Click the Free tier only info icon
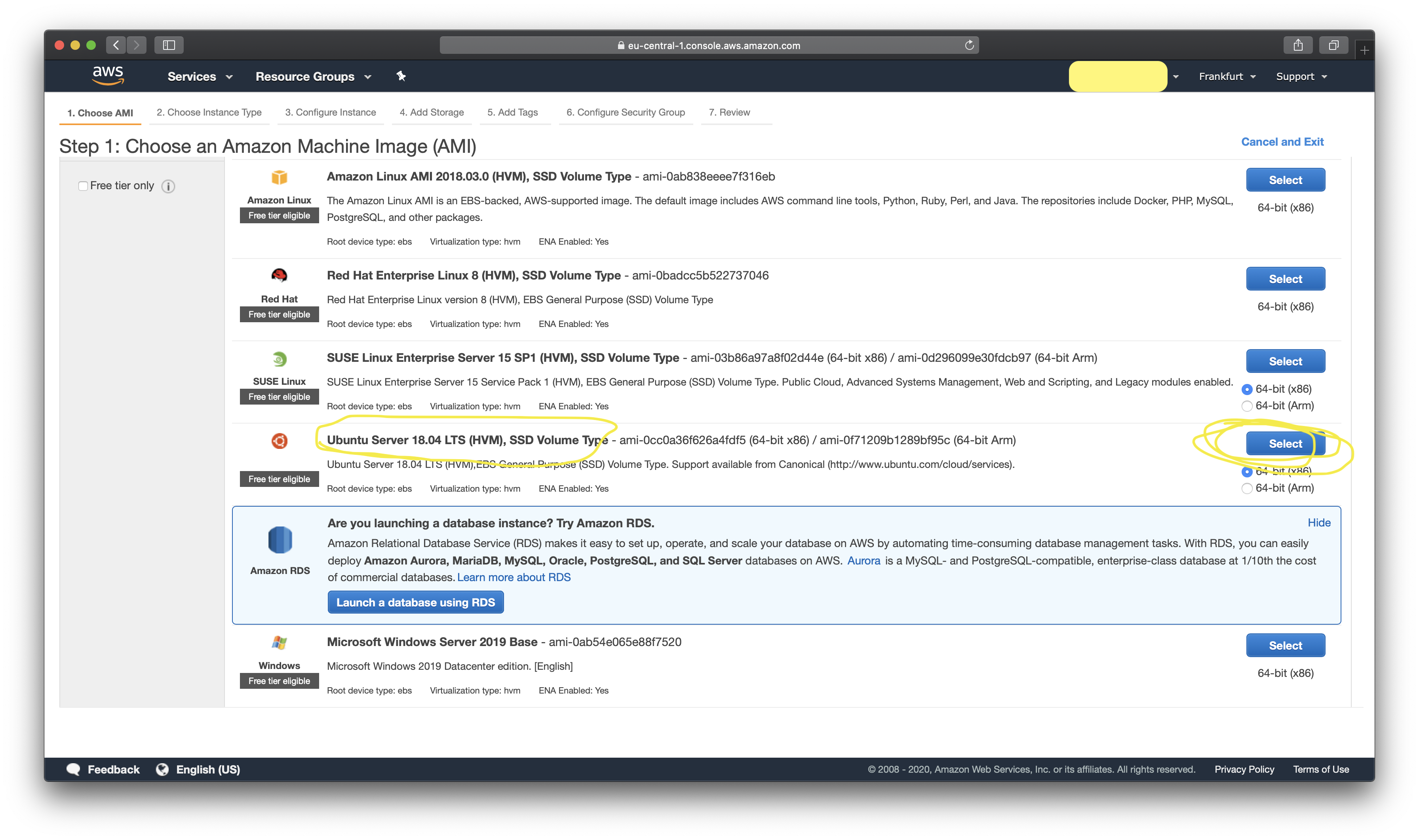Viewport: 1419px width, 840px height. (x=168, y=186)
